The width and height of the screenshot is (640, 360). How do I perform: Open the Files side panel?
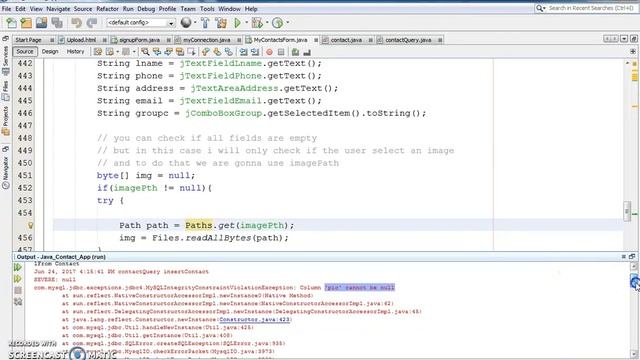[x=5, y=91]
